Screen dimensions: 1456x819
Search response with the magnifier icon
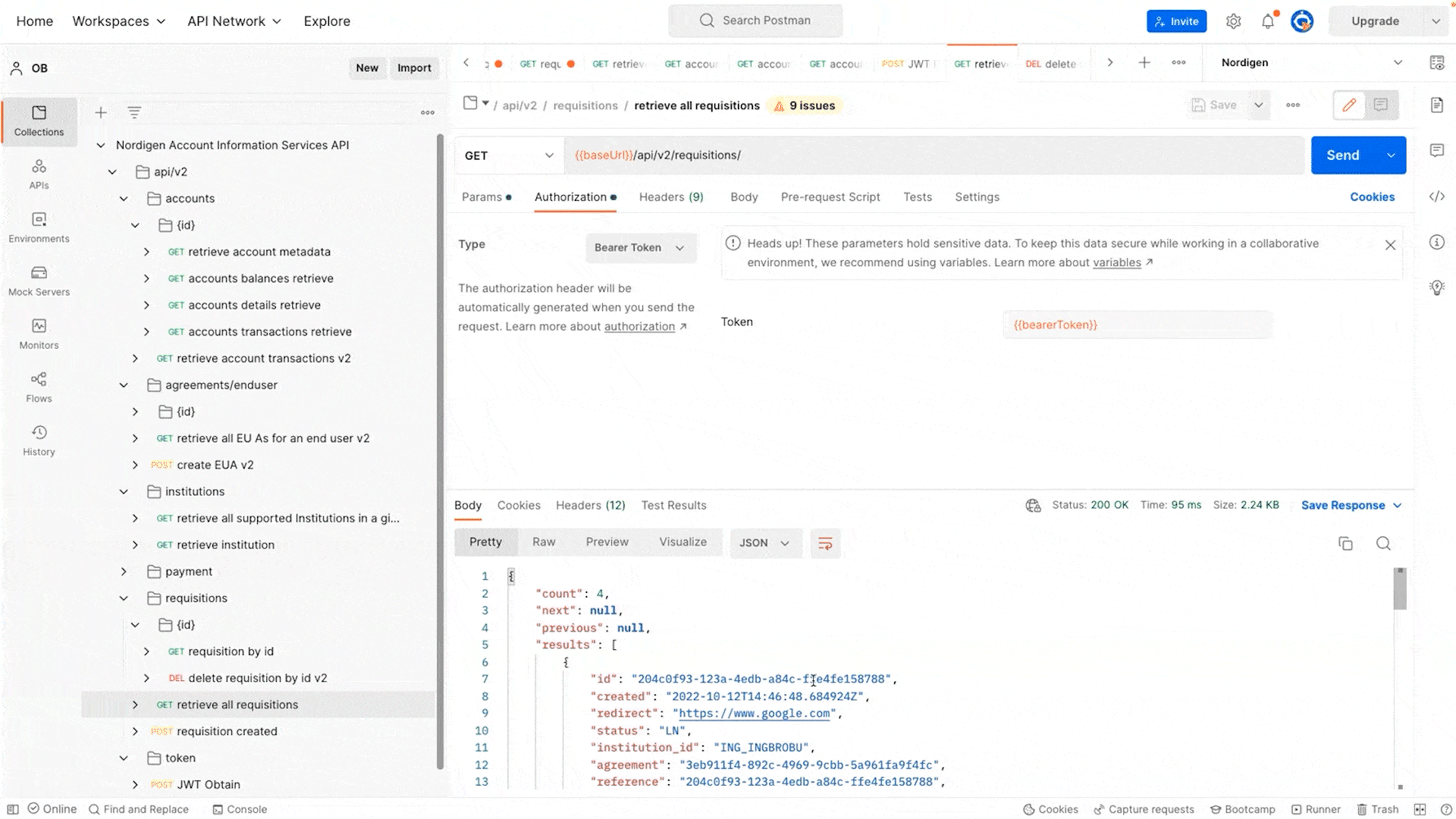(1383, 543)
